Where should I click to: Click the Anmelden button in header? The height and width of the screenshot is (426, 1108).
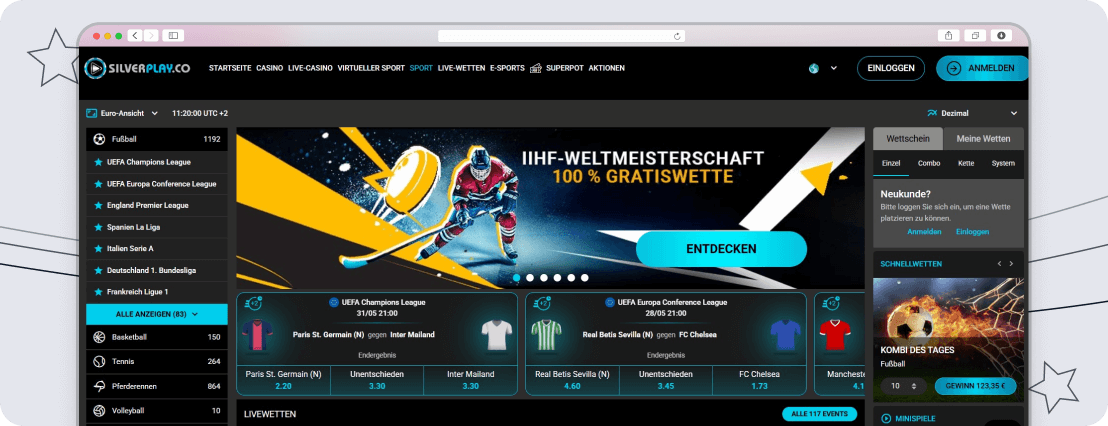click(982, 69)
